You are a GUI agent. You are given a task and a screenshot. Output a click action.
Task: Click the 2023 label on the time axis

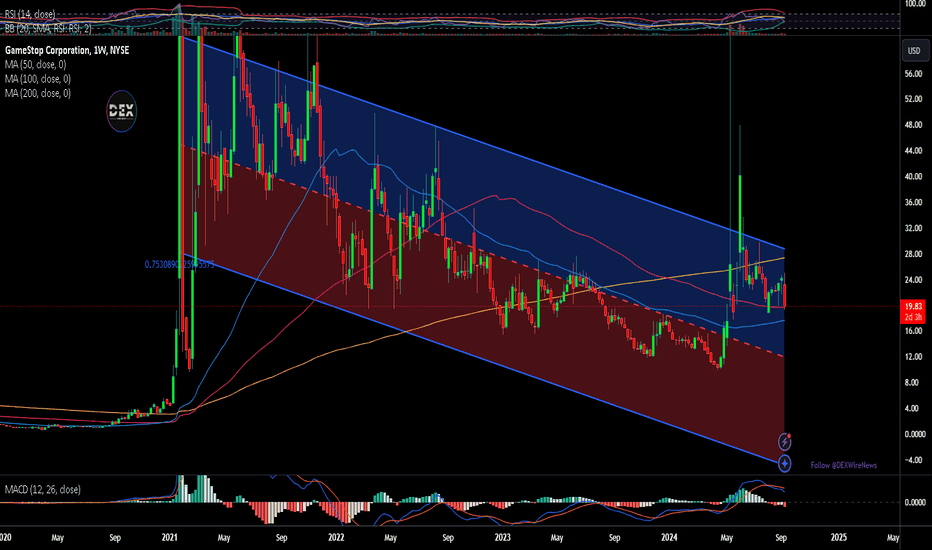(502, 538)
